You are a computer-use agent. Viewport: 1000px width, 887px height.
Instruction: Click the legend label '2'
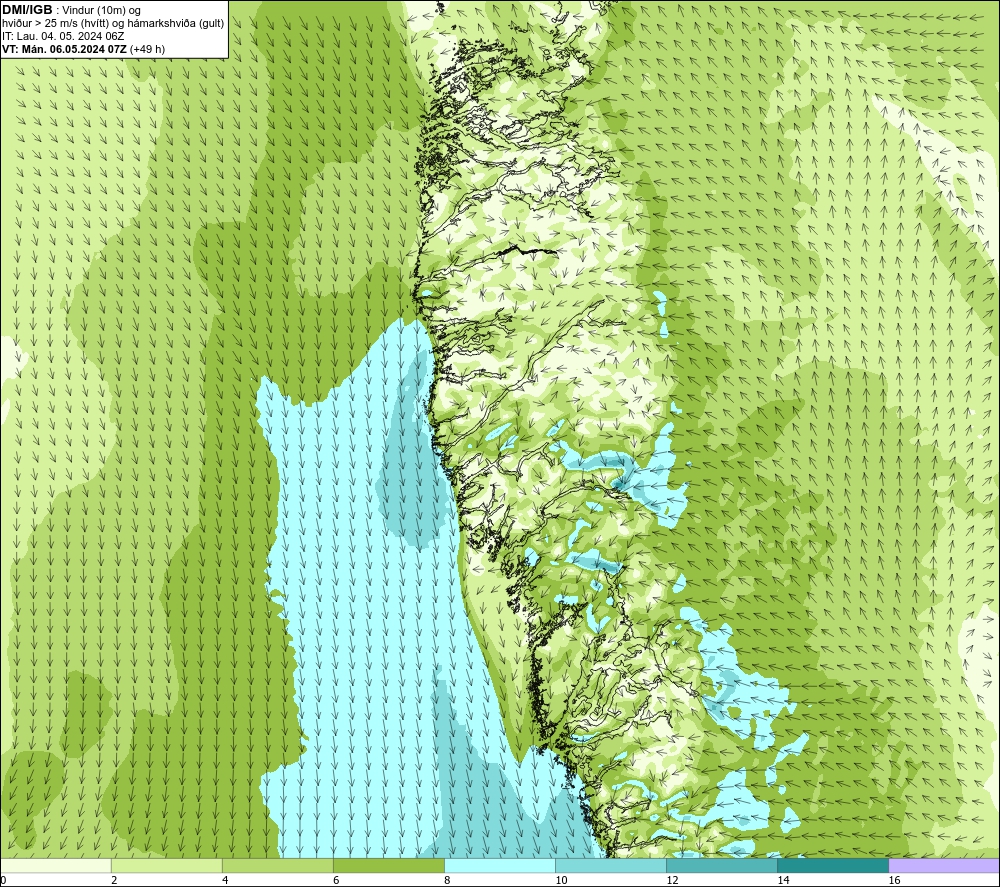tap(114, 880)
